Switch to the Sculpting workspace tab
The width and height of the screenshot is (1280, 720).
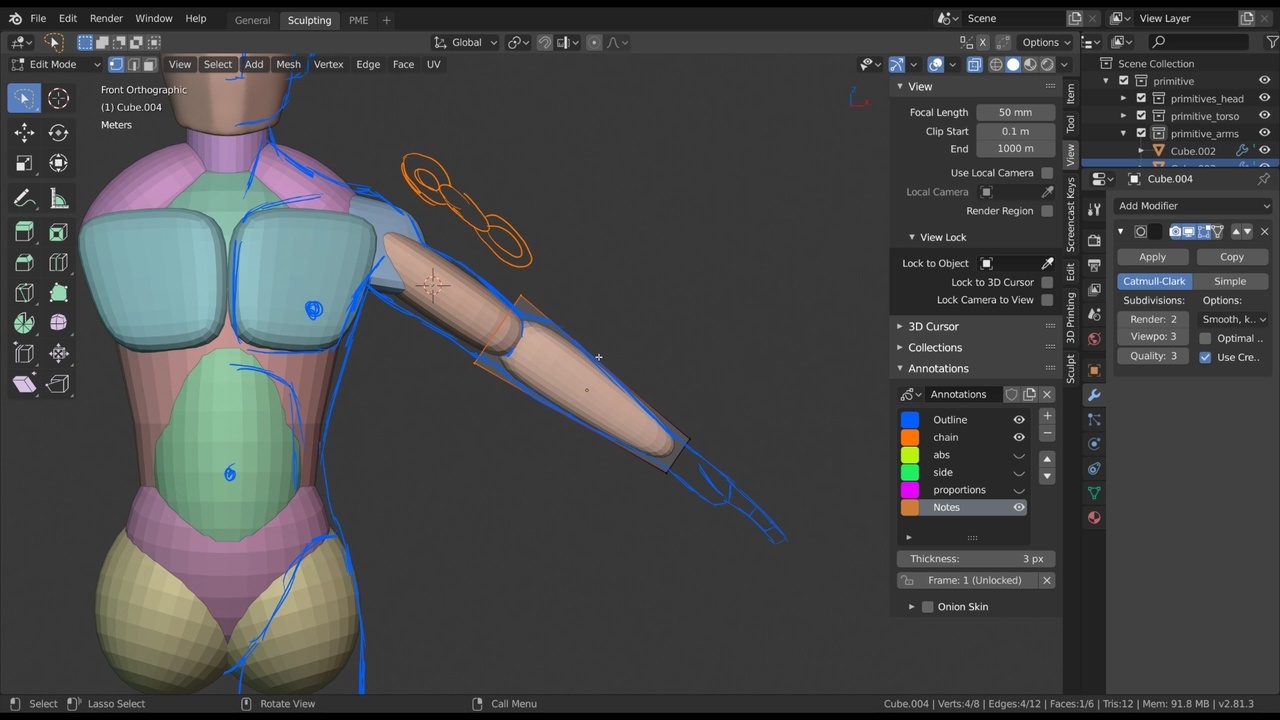coord(309,19)
